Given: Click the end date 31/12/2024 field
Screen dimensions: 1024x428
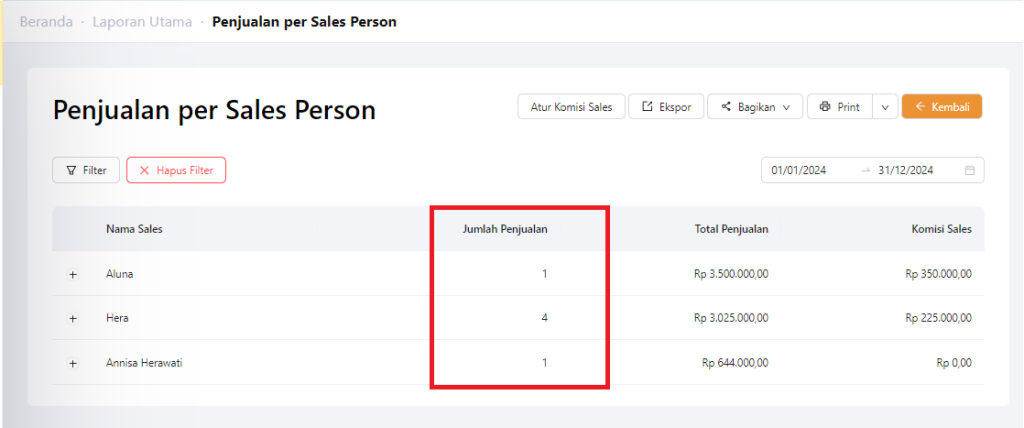Looking at the screenshot, I should 905,170.
